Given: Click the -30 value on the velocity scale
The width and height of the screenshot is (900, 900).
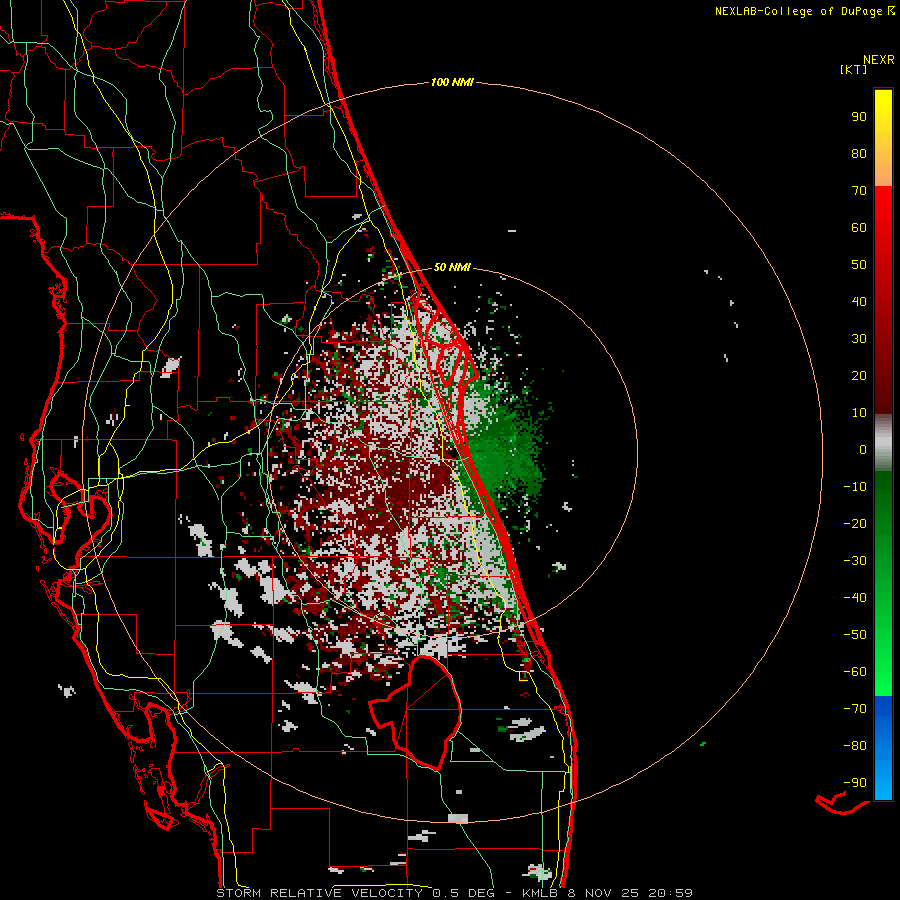Looking at the screenshot, I should 855,561.
